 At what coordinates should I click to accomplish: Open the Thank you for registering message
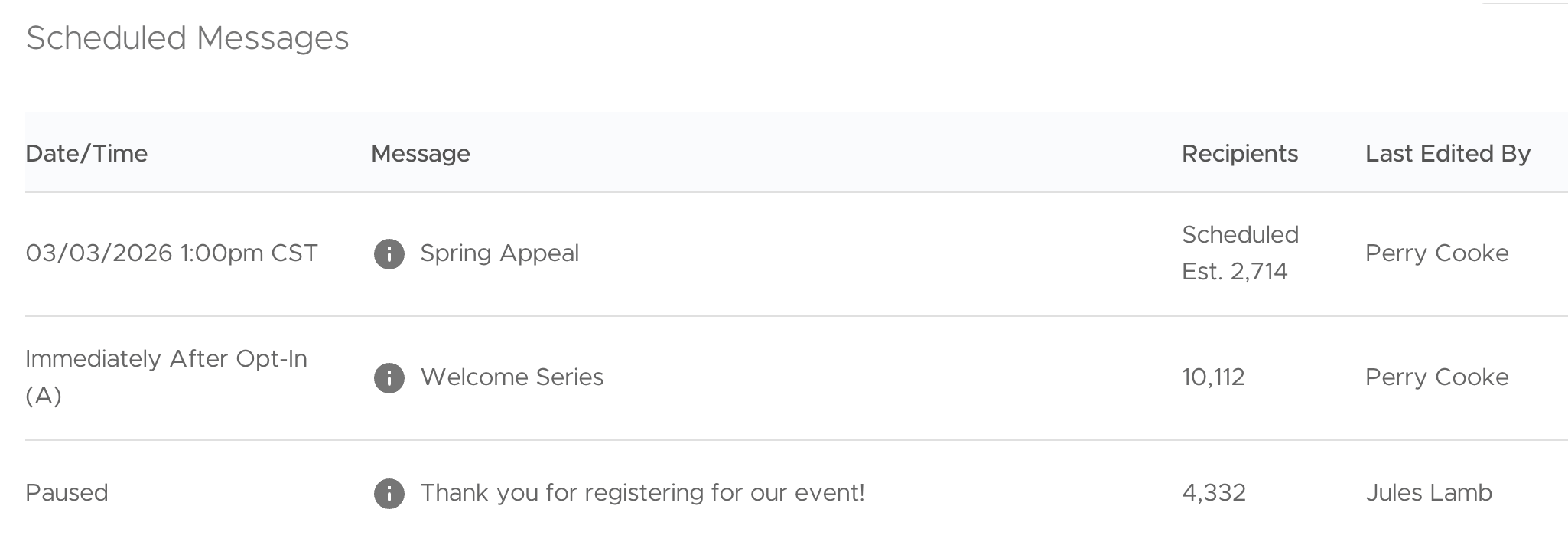point(642,493)
